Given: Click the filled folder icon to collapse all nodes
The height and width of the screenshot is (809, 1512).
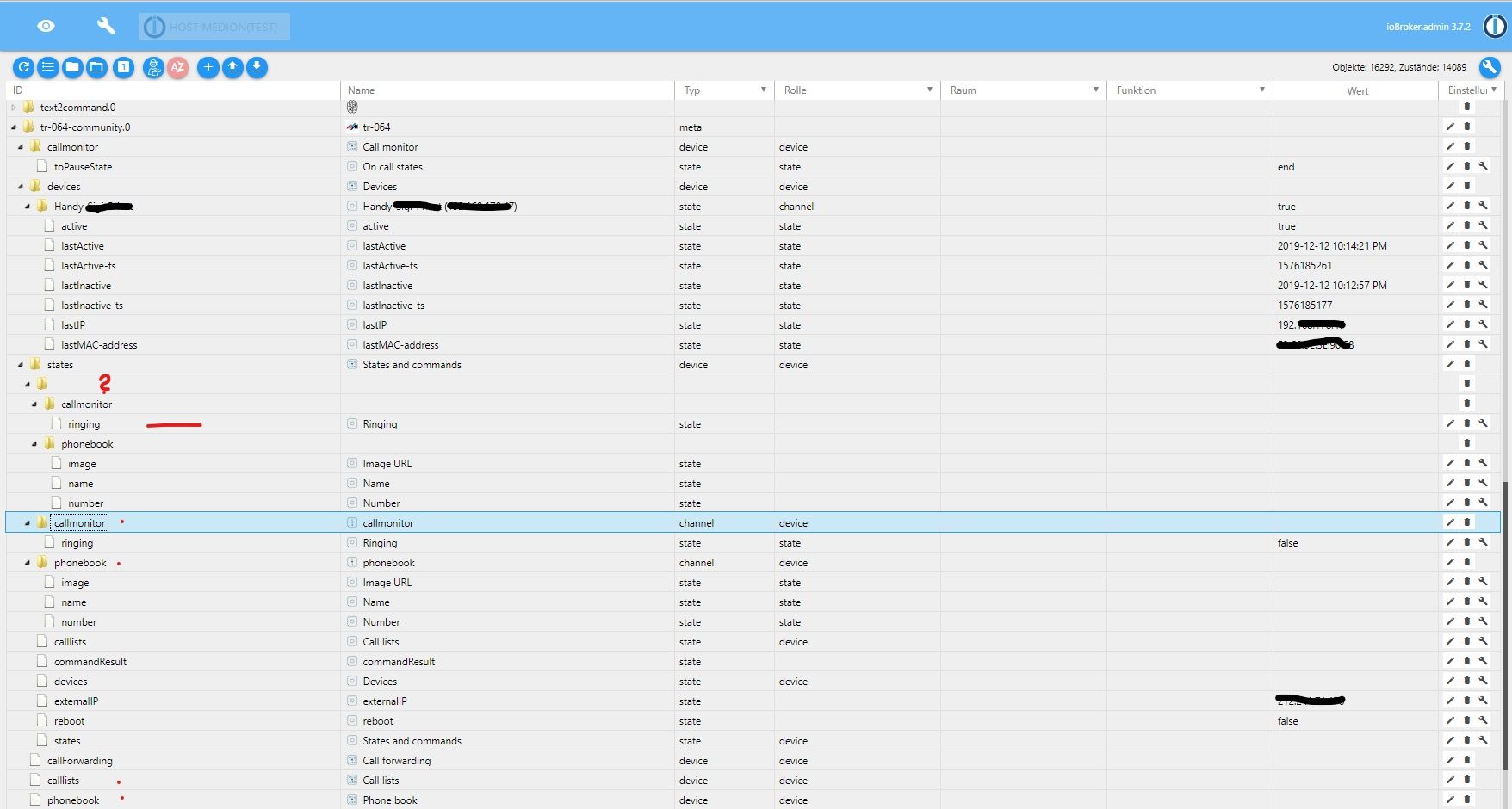Looking at the screenshot, I should coord(73,67).
